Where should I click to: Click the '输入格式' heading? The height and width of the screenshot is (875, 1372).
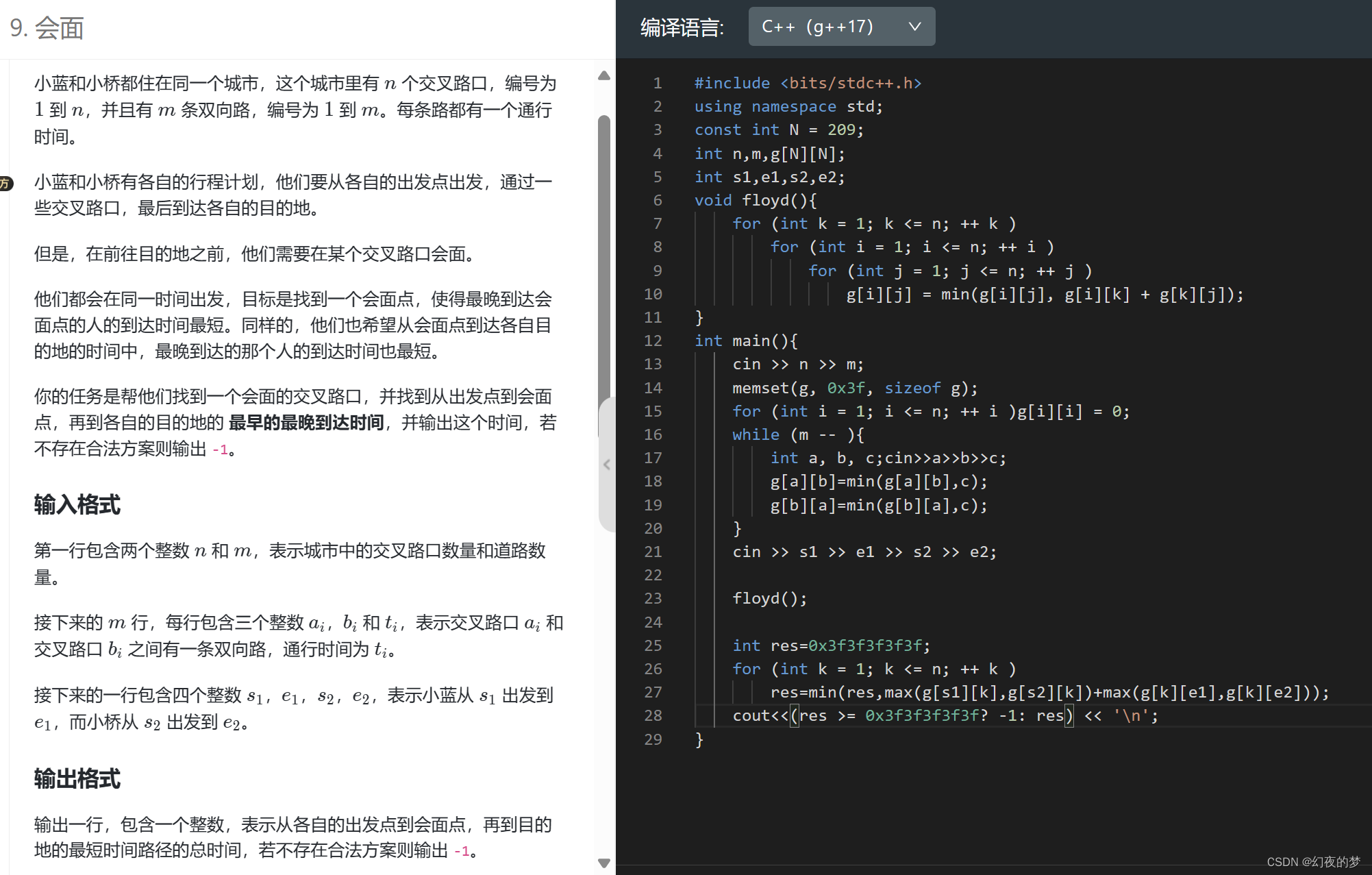coord(77,505)
